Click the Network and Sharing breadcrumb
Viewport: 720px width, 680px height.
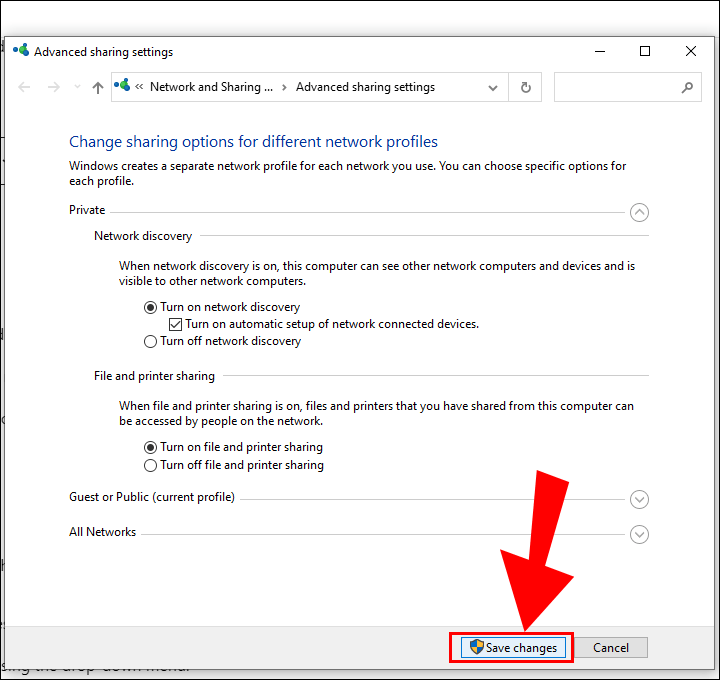211,87
